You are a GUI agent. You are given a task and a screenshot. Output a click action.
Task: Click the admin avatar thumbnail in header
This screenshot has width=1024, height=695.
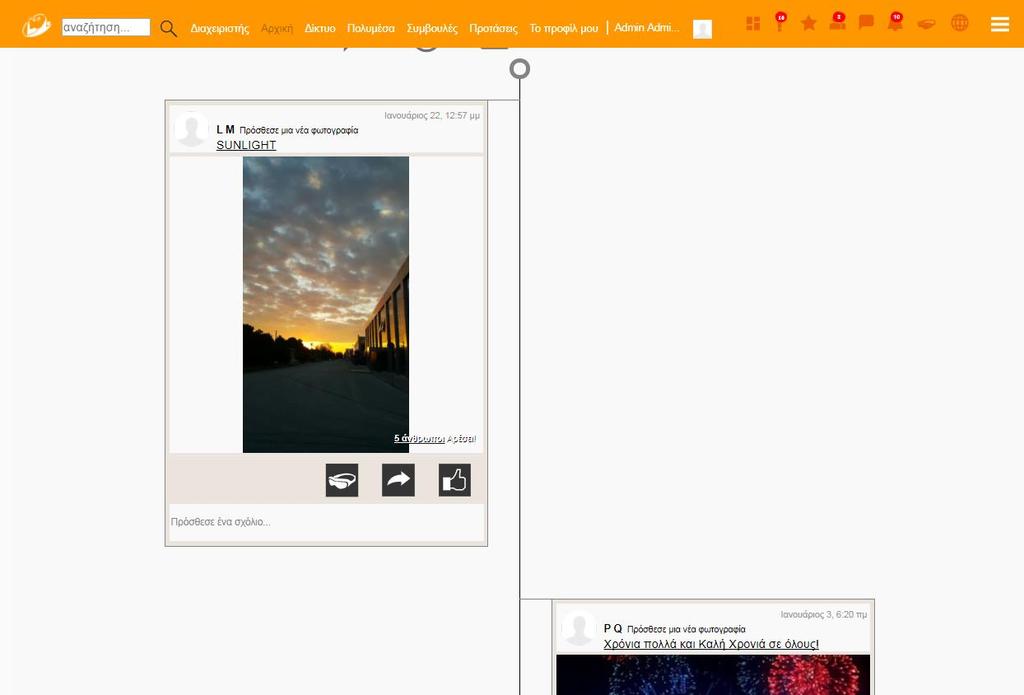pyautogui.click(x=702, y=29)
